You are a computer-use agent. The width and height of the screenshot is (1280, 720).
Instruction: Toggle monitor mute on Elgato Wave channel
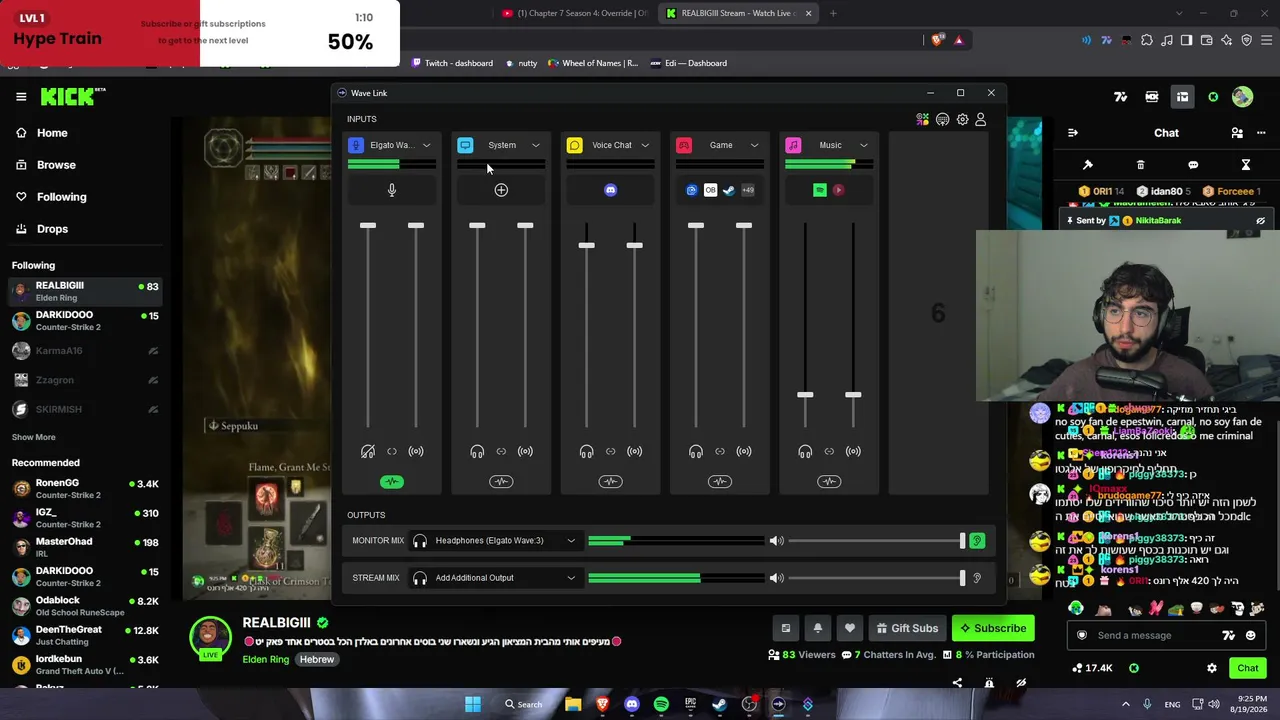tap(368, 452)
